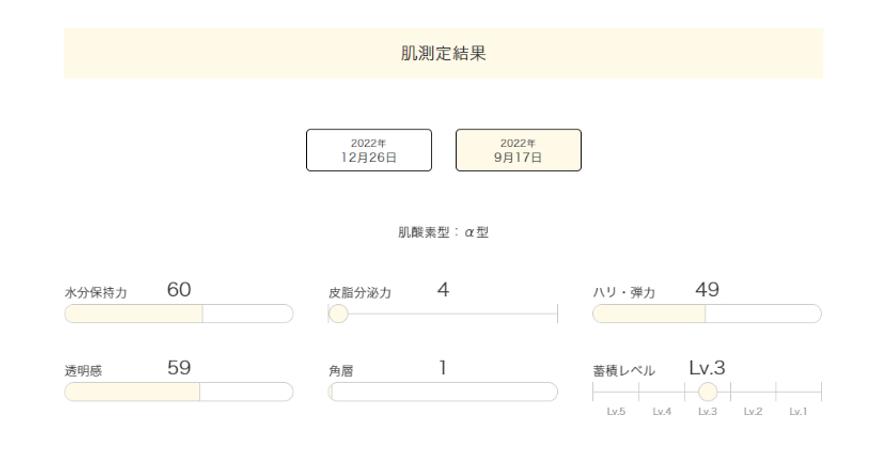
Task: Click the large Lv.3 value text
Action: tap(707, 367)
